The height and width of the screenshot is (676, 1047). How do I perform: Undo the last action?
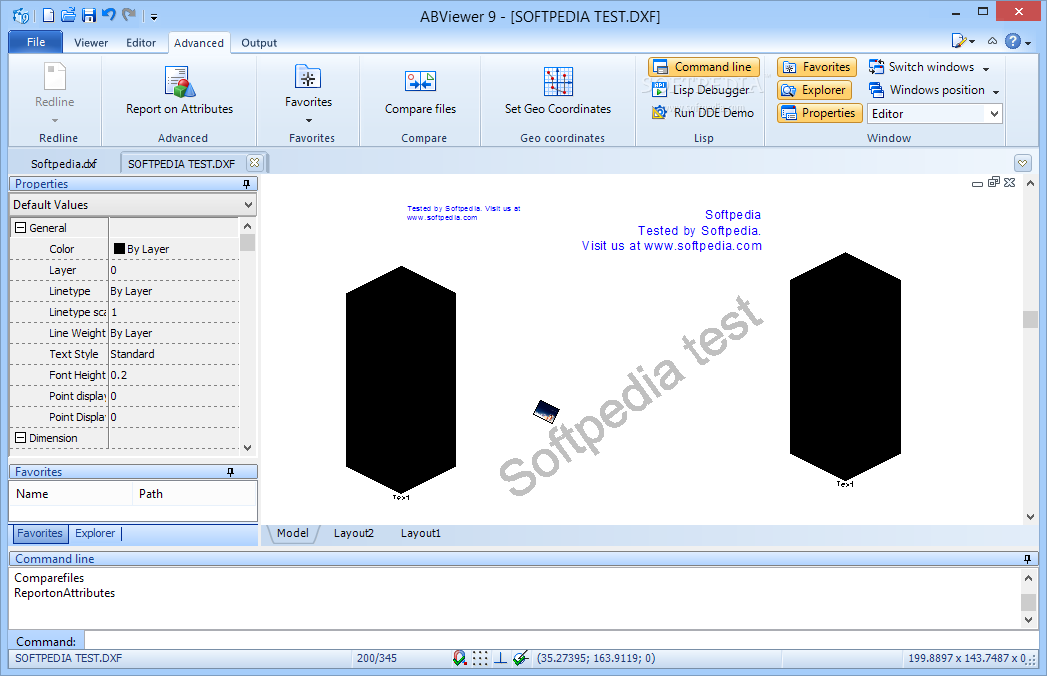(x=109, y=14)
